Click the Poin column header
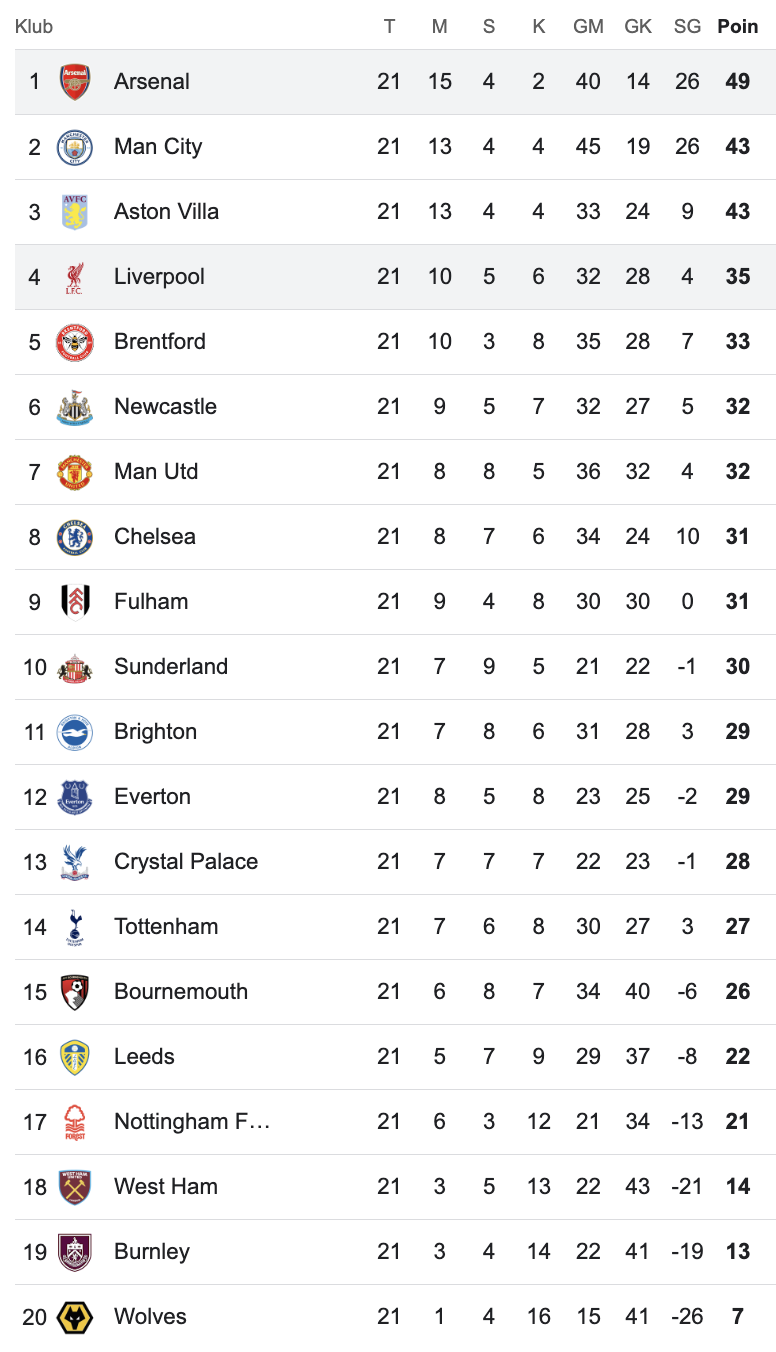The image size is (776, 1352). 738,27
